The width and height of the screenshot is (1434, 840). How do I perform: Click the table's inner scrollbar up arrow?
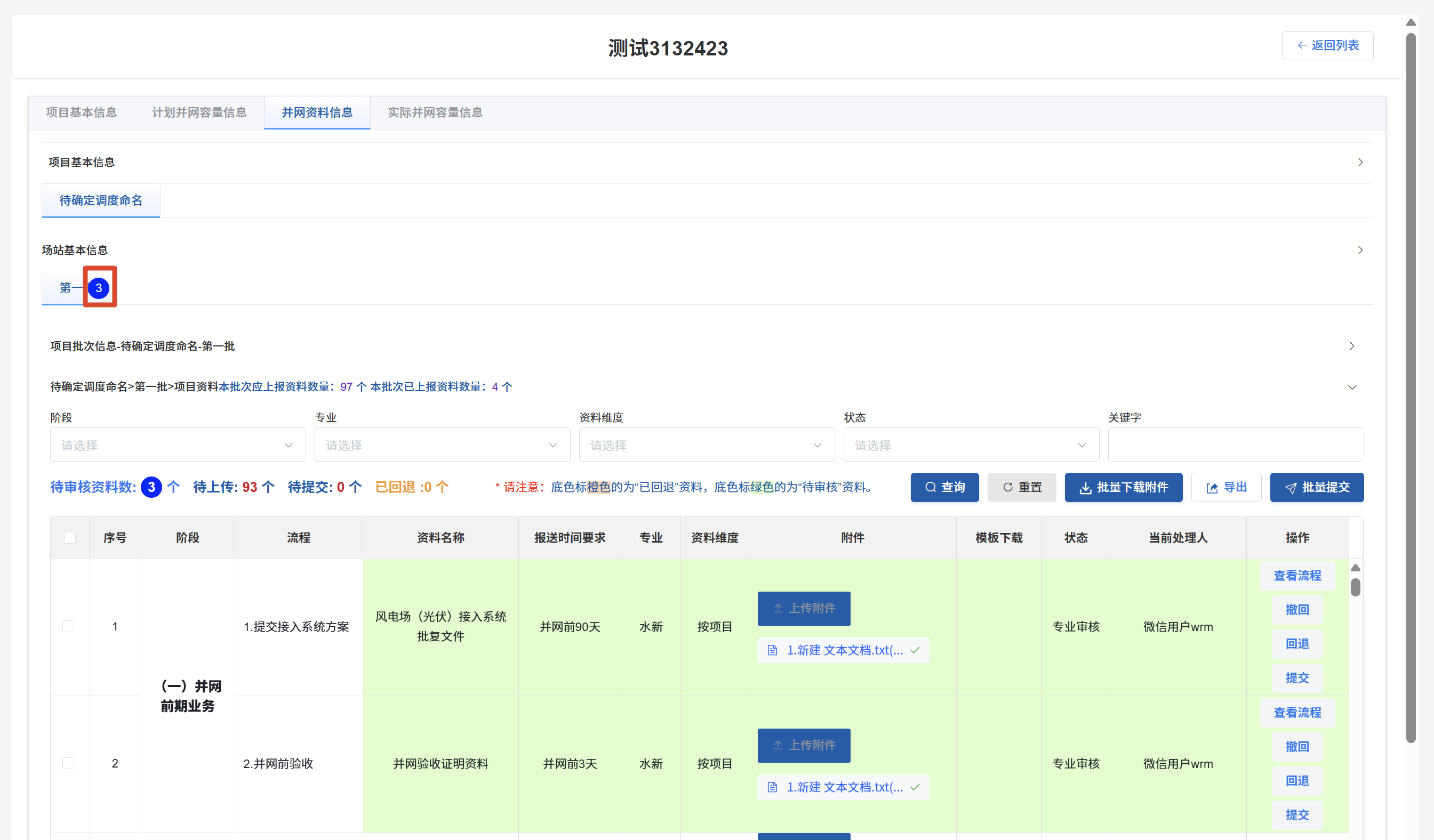pos(1356,568)
